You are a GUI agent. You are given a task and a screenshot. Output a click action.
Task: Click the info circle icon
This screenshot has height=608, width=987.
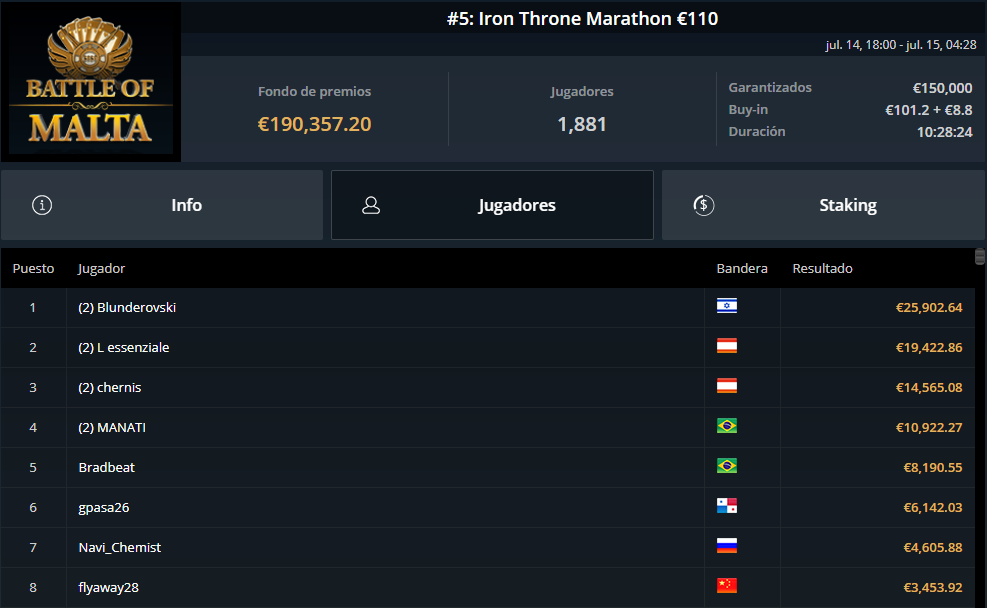tap(42, 205)
